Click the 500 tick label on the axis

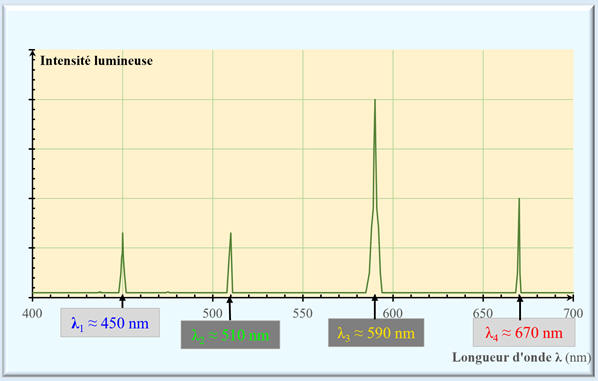coord(212,313)
